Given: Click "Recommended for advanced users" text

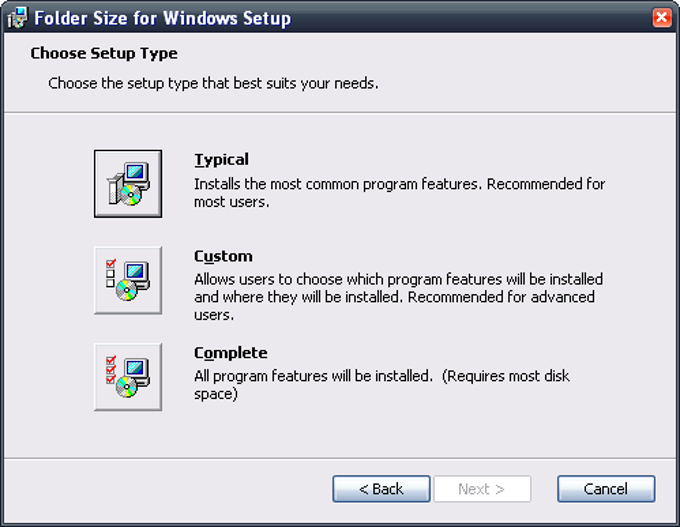Looking at the screenshot, I should 500,297.
